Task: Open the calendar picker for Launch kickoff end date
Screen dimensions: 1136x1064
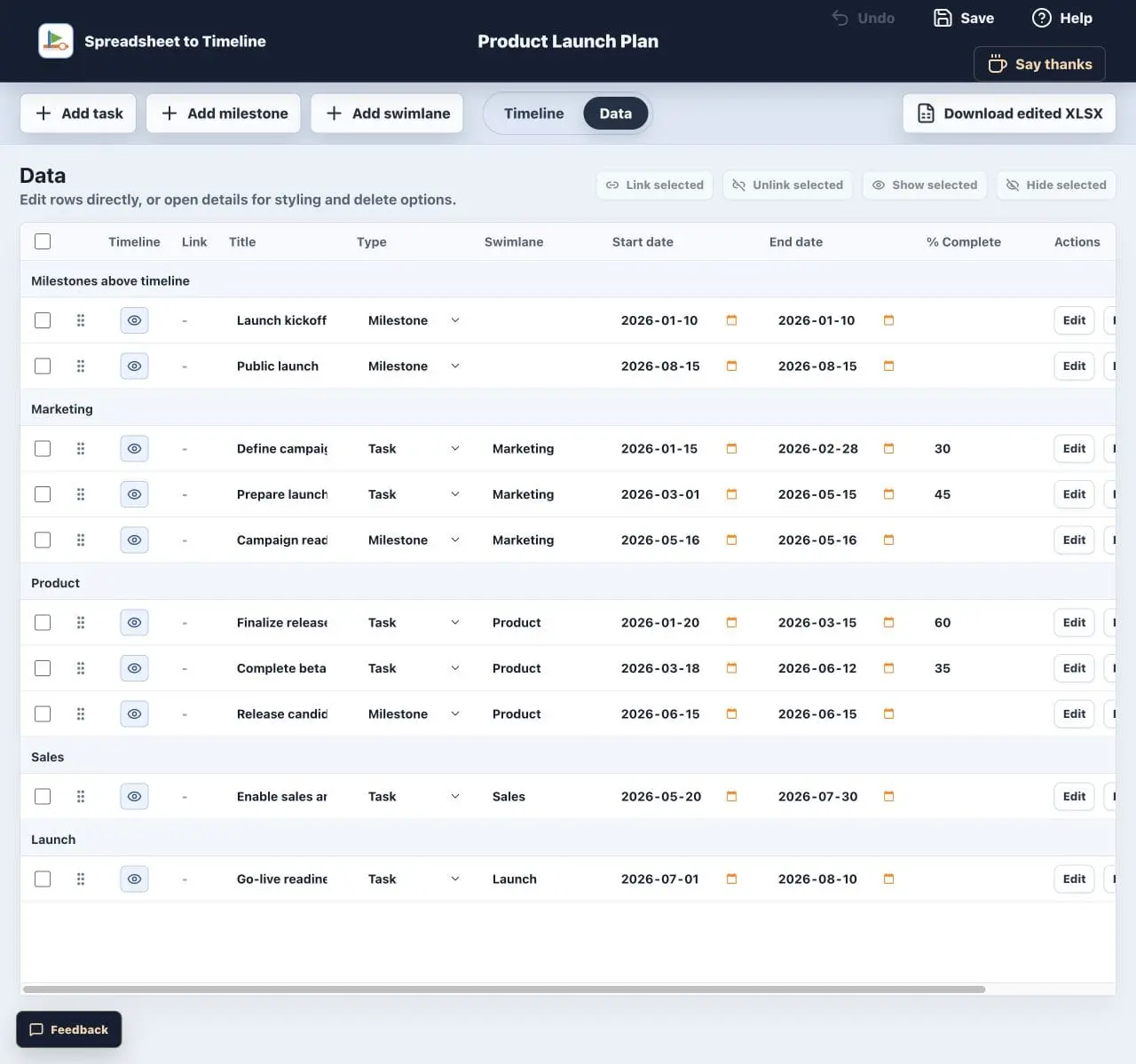Action: pyautogui.click(x=888, y=320)
